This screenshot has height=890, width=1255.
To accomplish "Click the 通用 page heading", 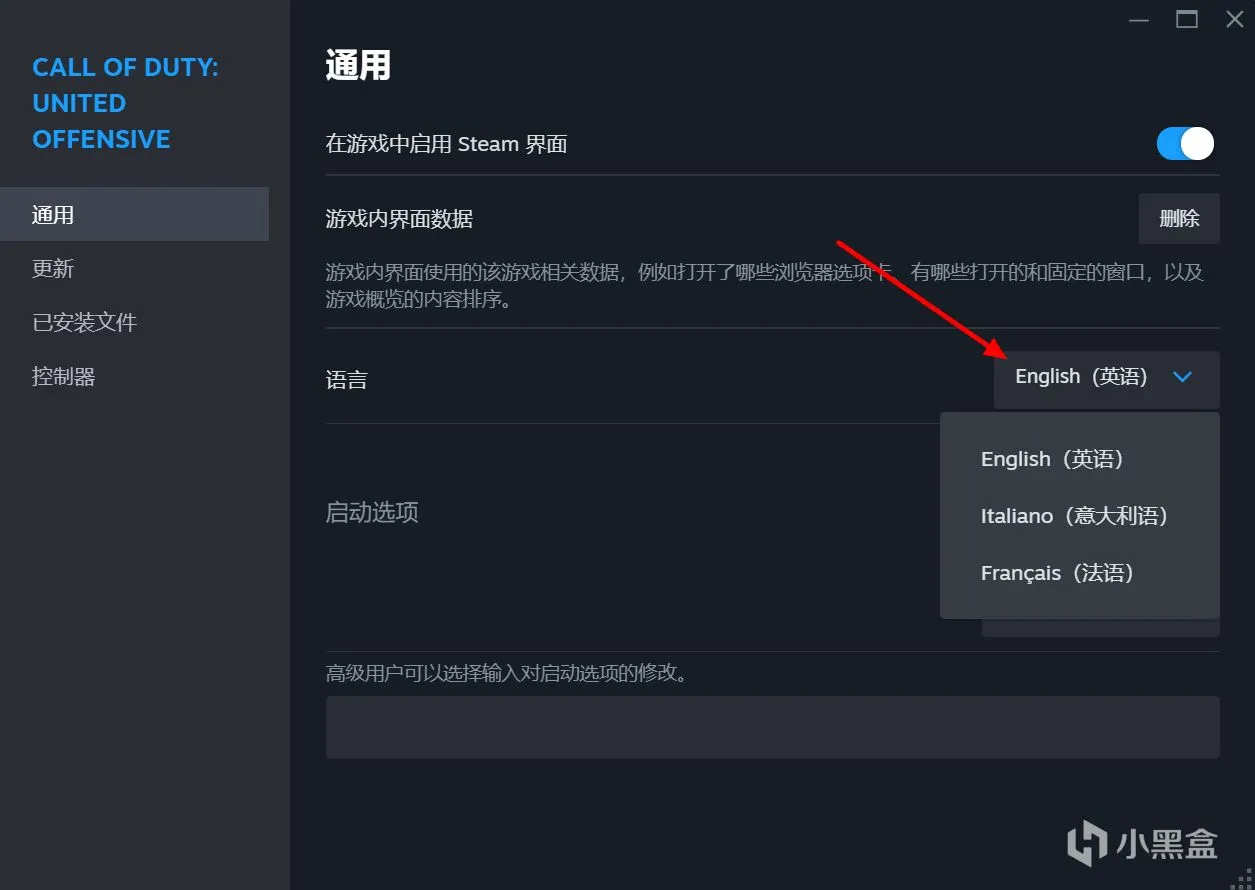I will tap(358, 67).
